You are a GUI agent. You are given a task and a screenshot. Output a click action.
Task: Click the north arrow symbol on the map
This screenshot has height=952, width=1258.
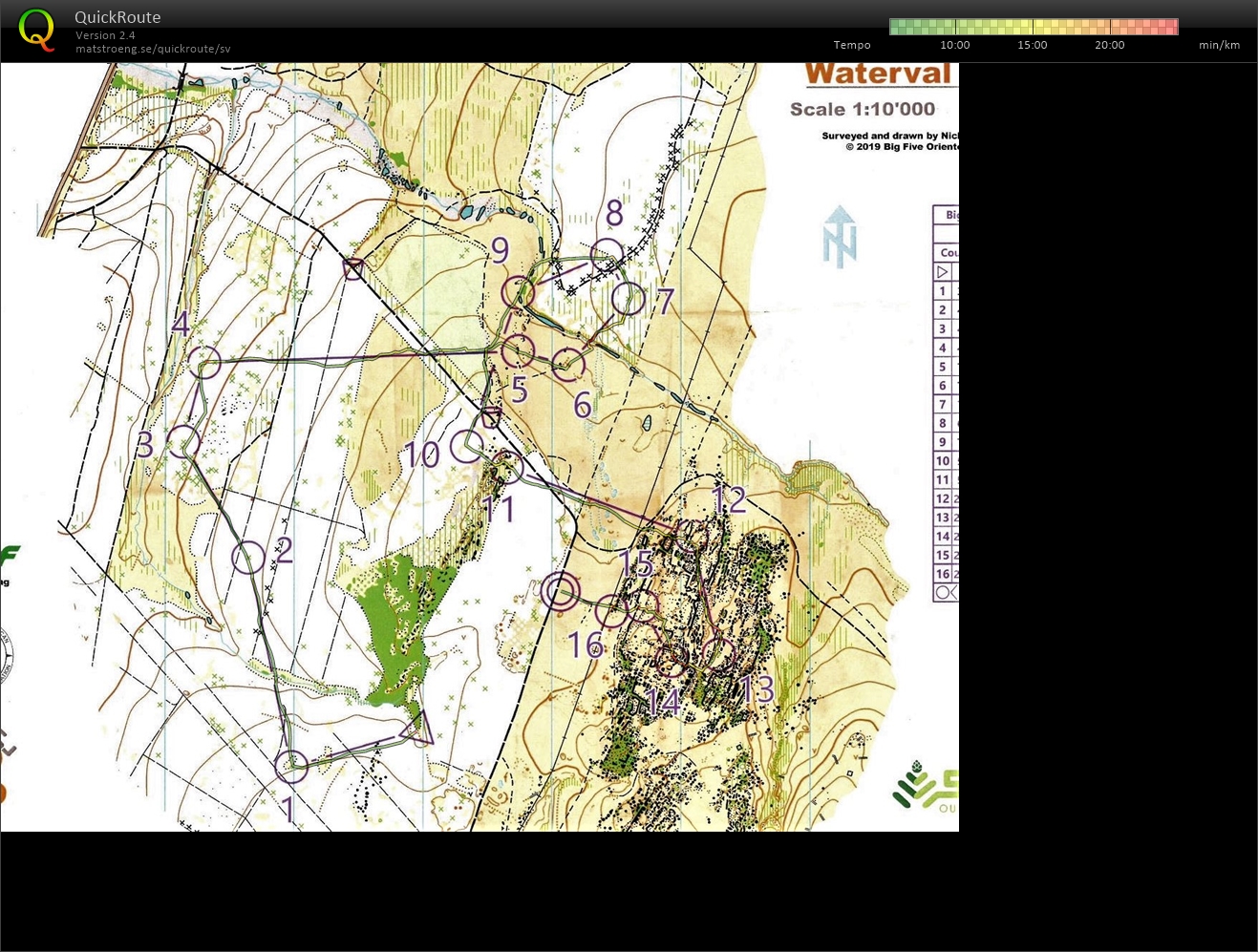(840, 237)
